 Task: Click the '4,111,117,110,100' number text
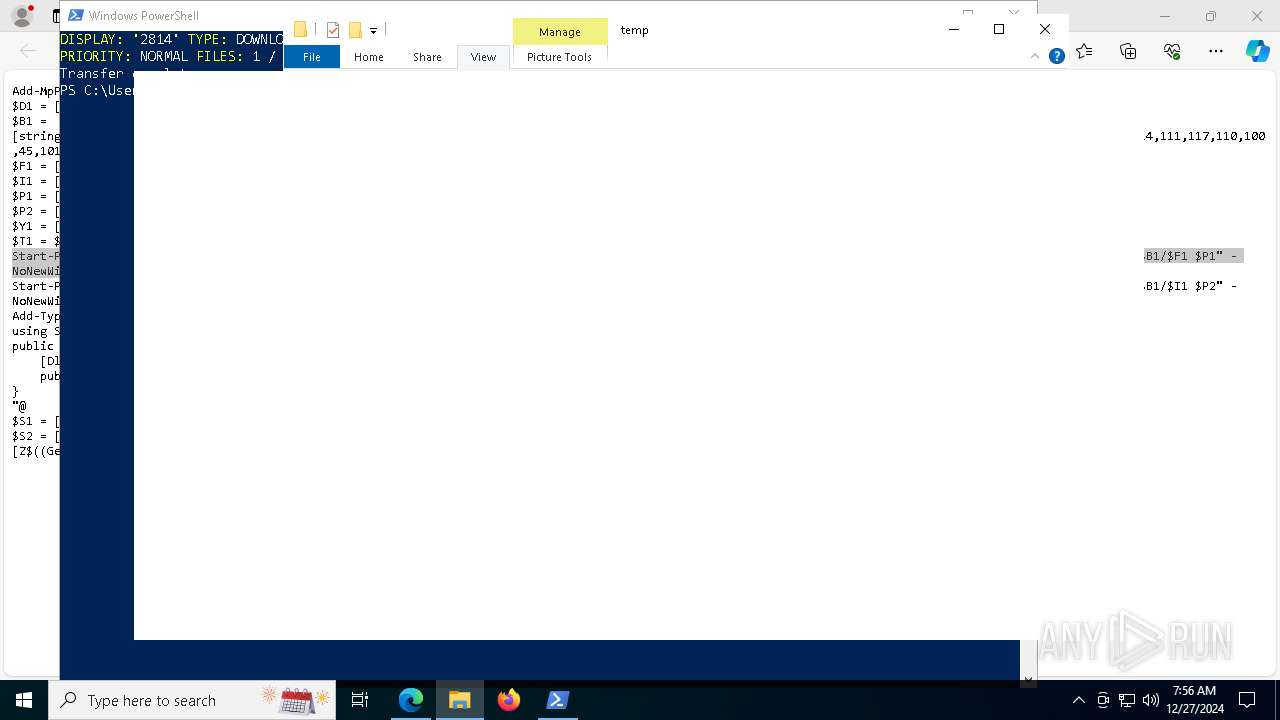coord(1205,136)
